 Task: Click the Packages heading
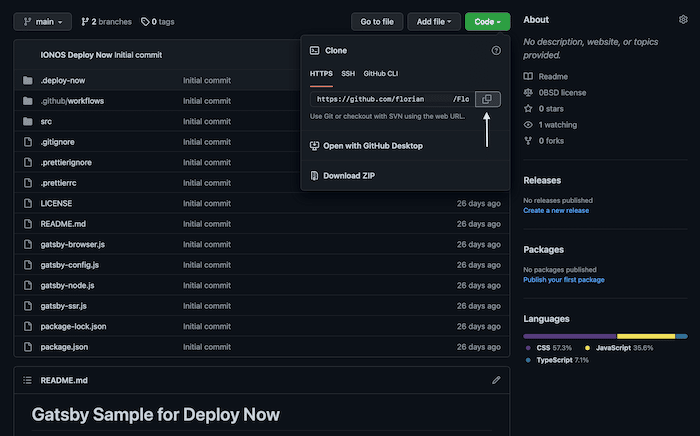(543, 250)
